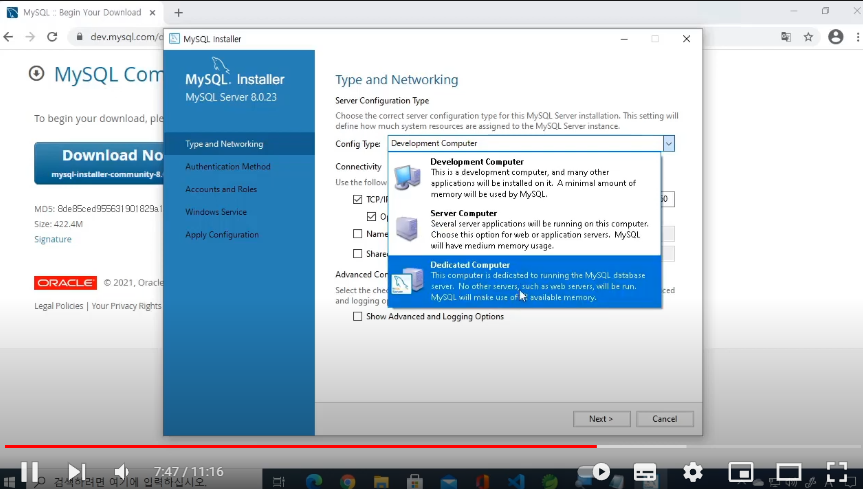This screenshot has height=489, width=863.
Task: Choose the Server Computer option
Action: coord(525,229)
